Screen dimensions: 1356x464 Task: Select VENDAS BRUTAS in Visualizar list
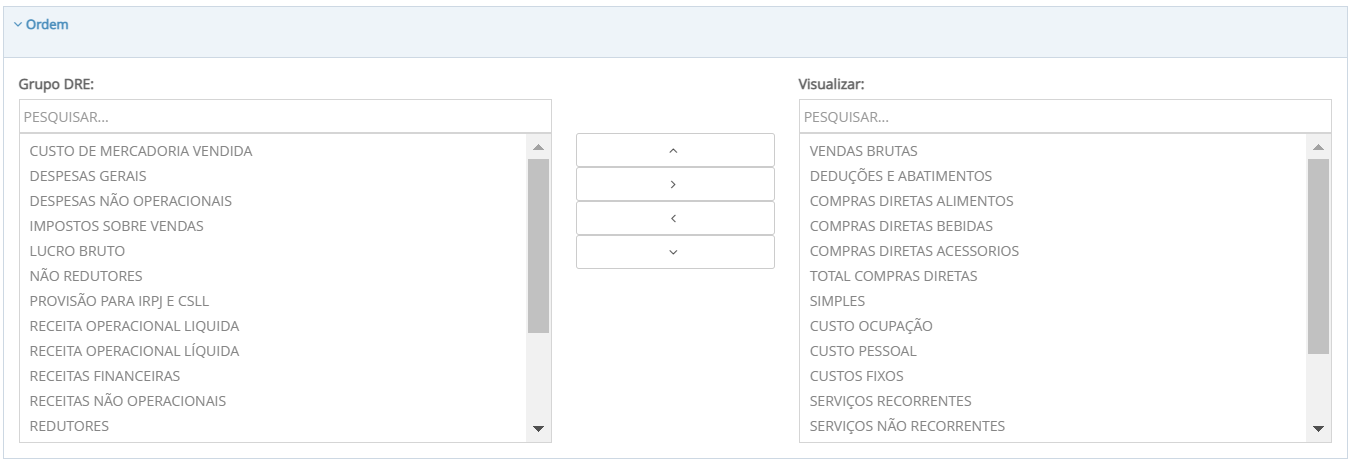click(x=863, y=151)
